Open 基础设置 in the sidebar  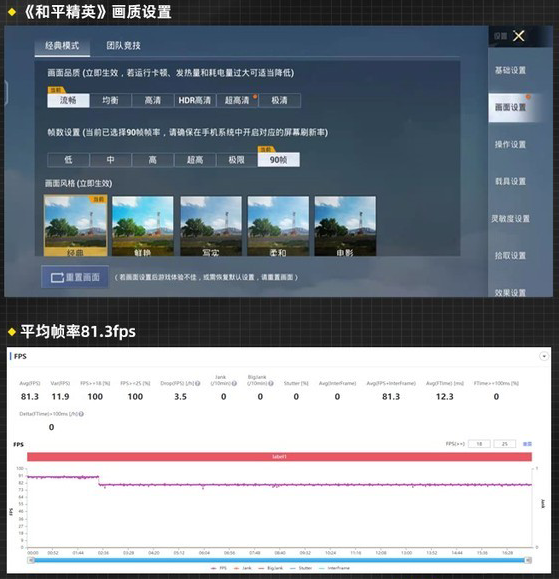(510, 70)
